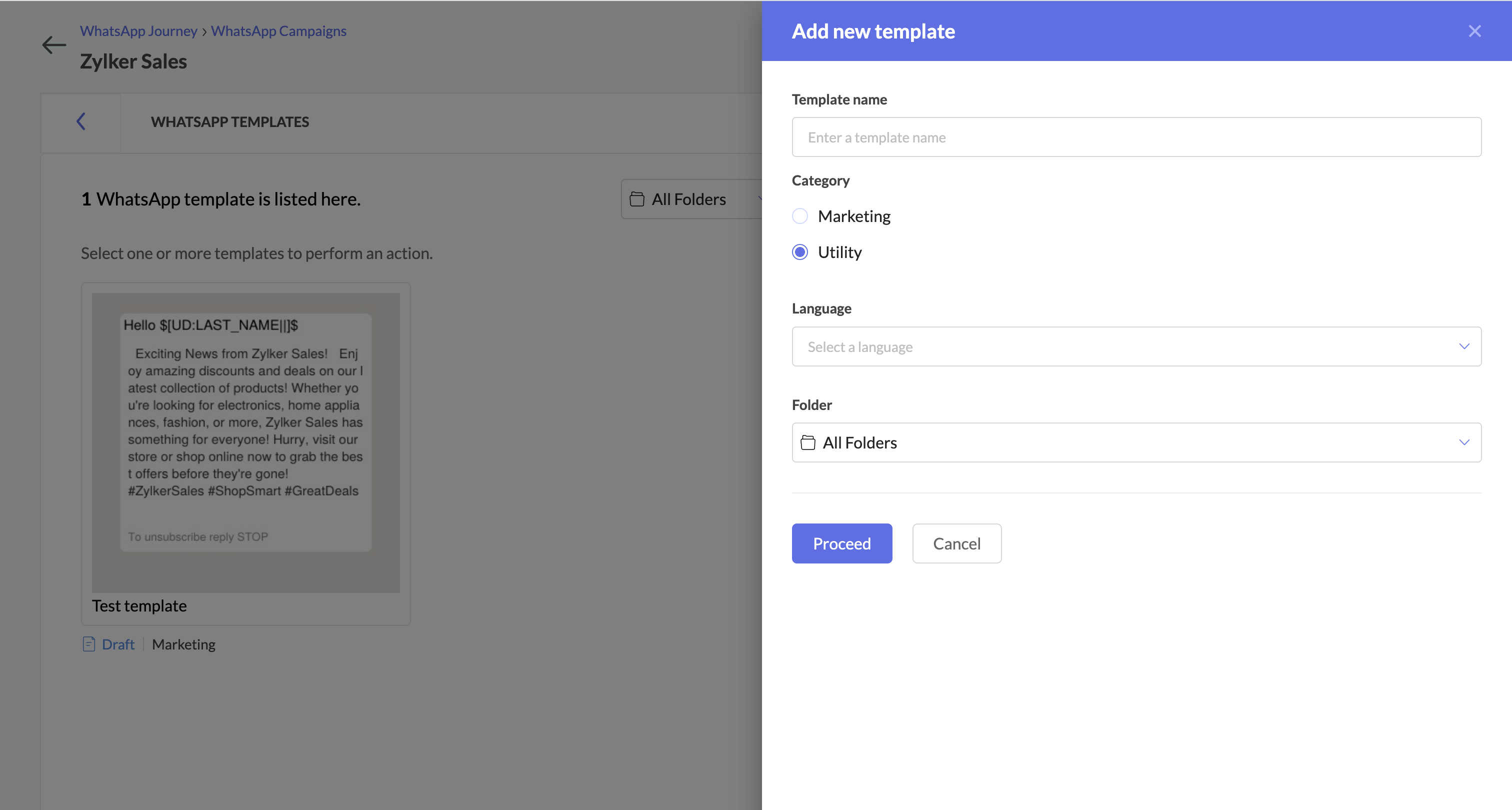This screenshot has width=1512, height=810.
Task: Select the Test template preview thumbnail
Action: pos(245,442)
